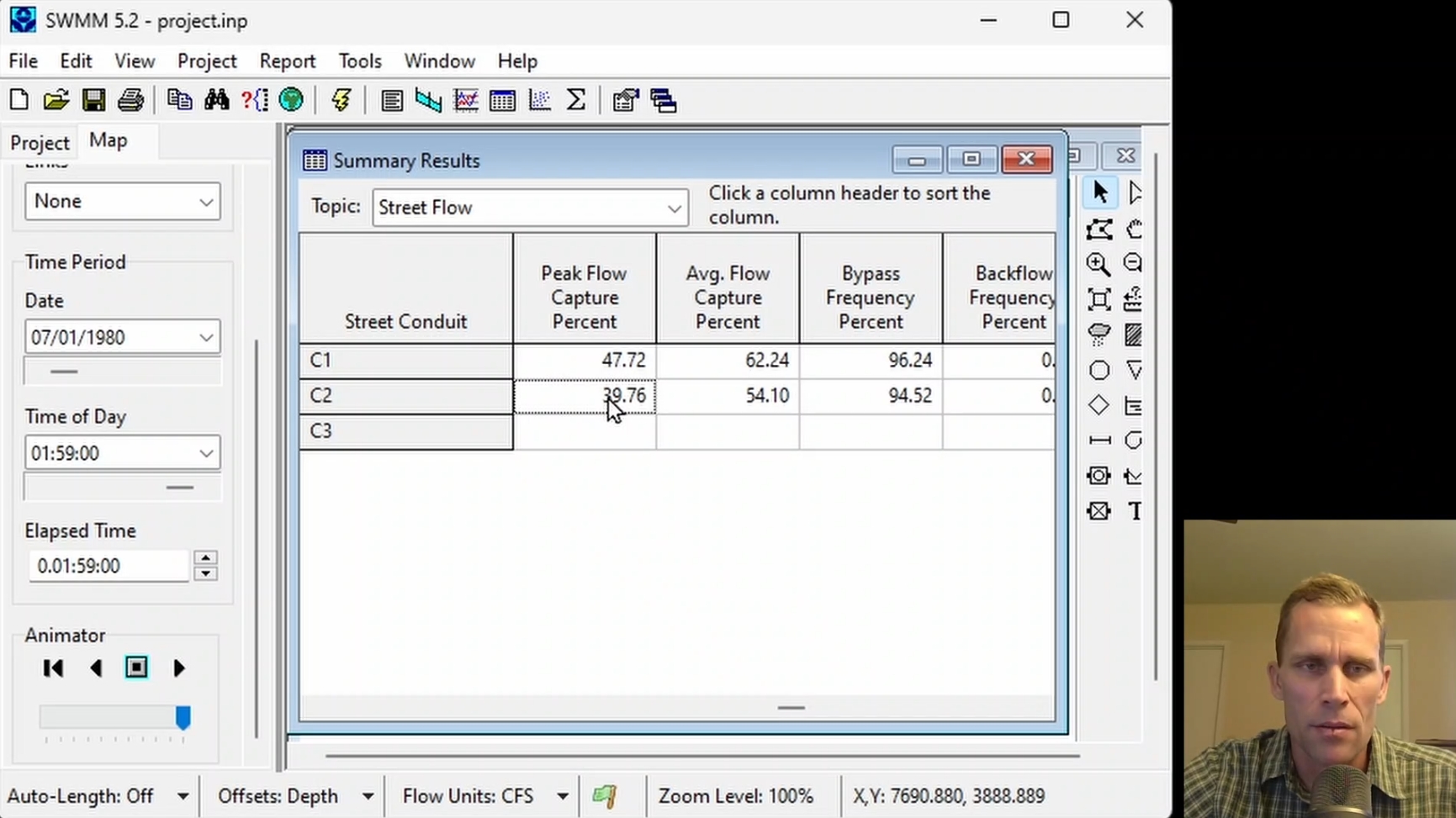The width and height of the screenshot is (1456, 818).
Task: Sort by Bypass Frequency Percent header
Action: click(x=871, y=288)
